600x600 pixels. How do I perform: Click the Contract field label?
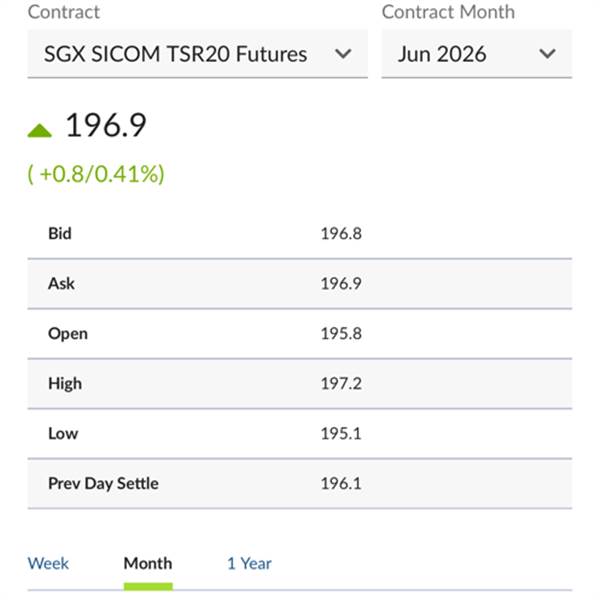pyautogui.click(x=63, y=12)
